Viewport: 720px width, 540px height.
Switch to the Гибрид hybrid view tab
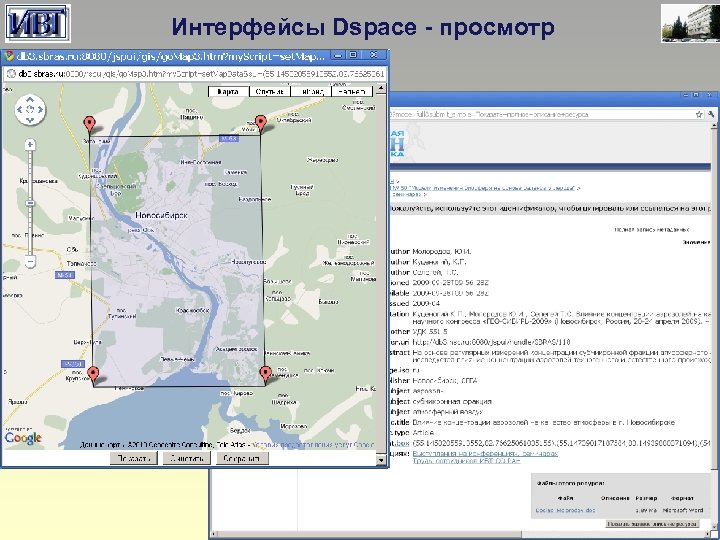[311, 91]
